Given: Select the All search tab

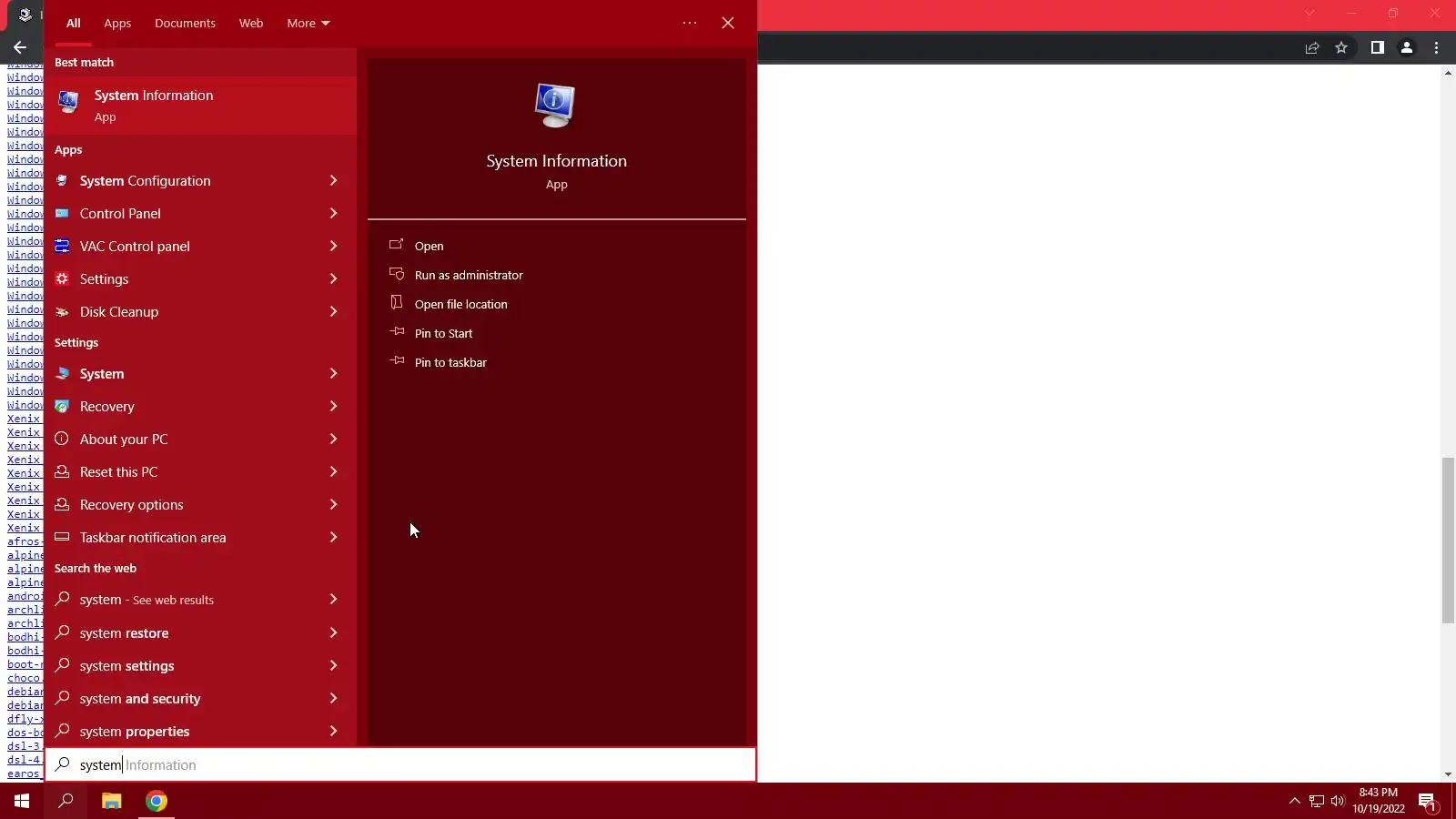Looking at the screenshot, I should click(x=73, y=23).
